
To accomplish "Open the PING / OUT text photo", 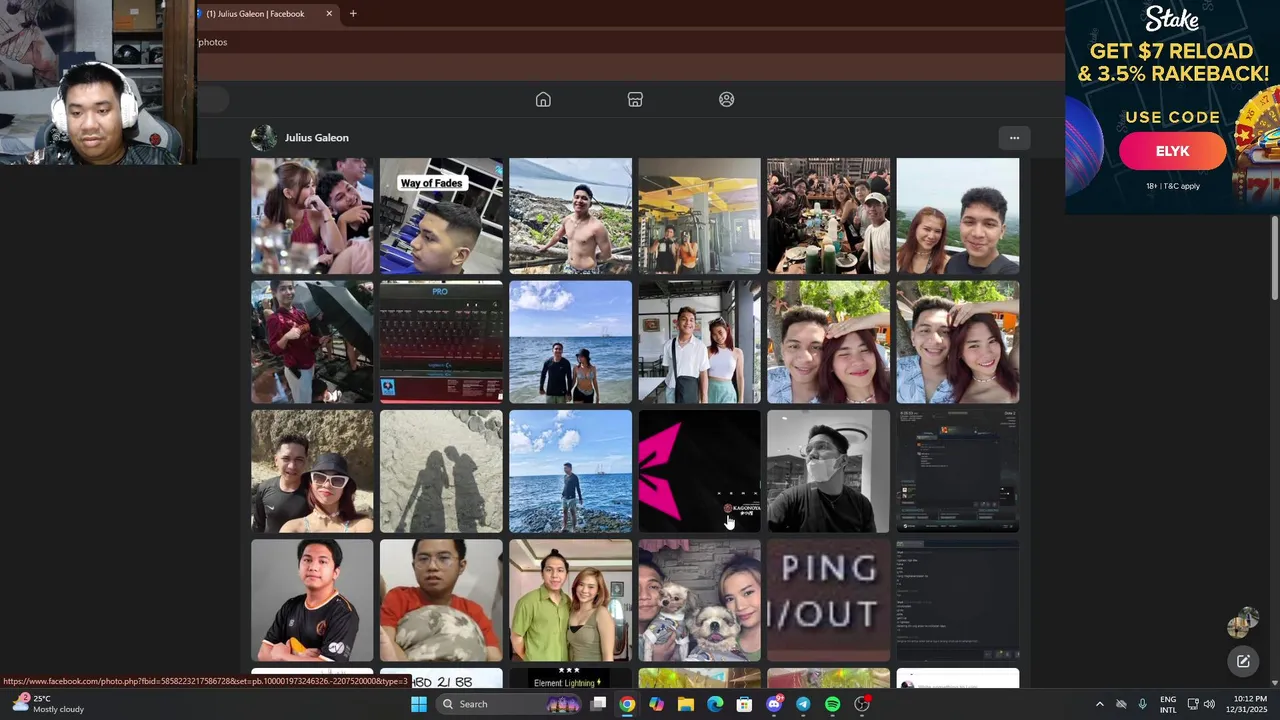I will pyautogui.click(x=828, y=600).
